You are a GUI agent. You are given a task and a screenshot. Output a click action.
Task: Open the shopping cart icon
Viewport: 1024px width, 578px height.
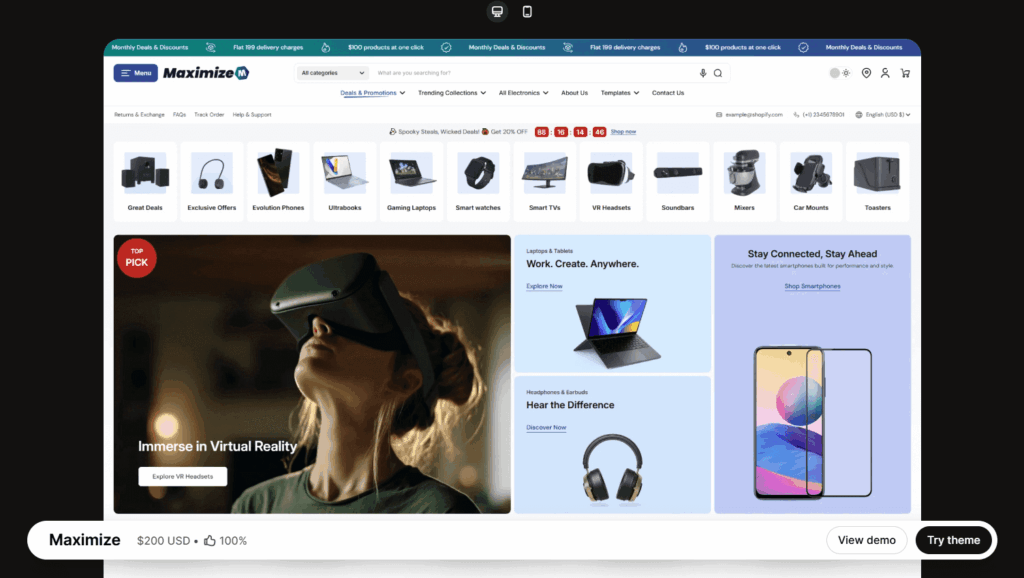(x=905, y=73)
